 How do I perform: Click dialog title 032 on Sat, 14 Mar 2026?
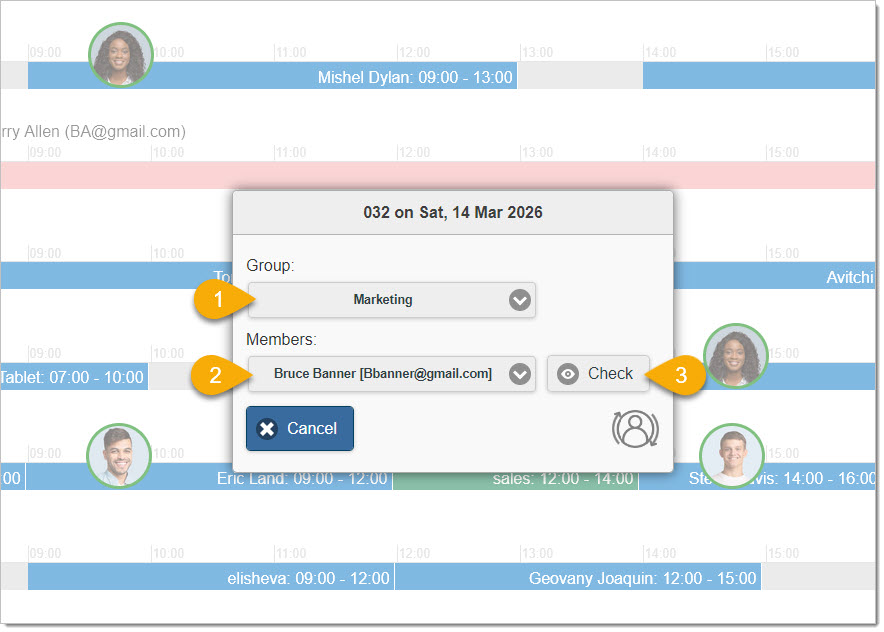pos(453,213)
